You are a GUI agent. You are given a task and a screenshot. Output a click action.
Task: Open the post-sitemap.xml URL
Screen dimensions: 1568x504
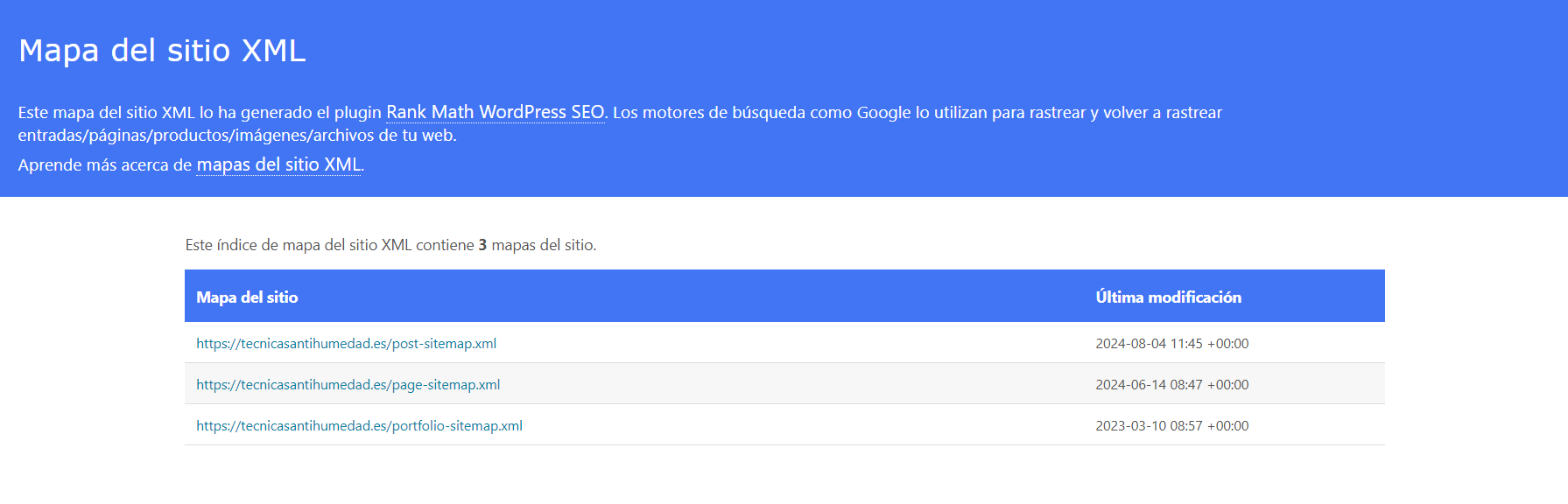tap(346, 344)
